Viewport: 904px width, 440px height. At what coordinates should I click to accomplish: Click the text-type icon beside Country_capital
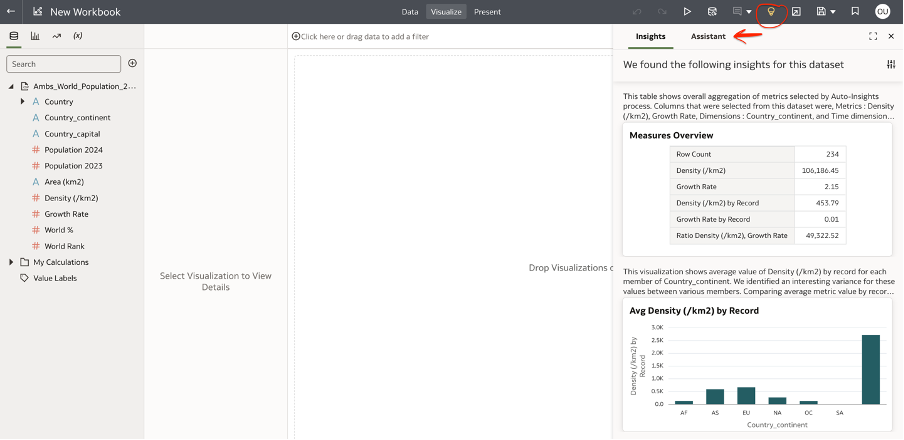click(36, 134)
